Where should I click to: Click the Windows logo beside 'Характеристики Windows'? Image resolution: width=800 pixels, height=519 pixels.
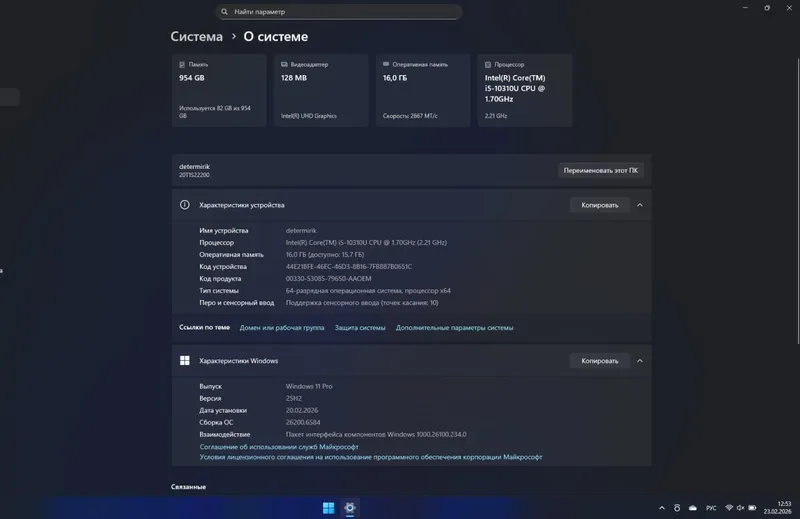click(x=185, y=361)
